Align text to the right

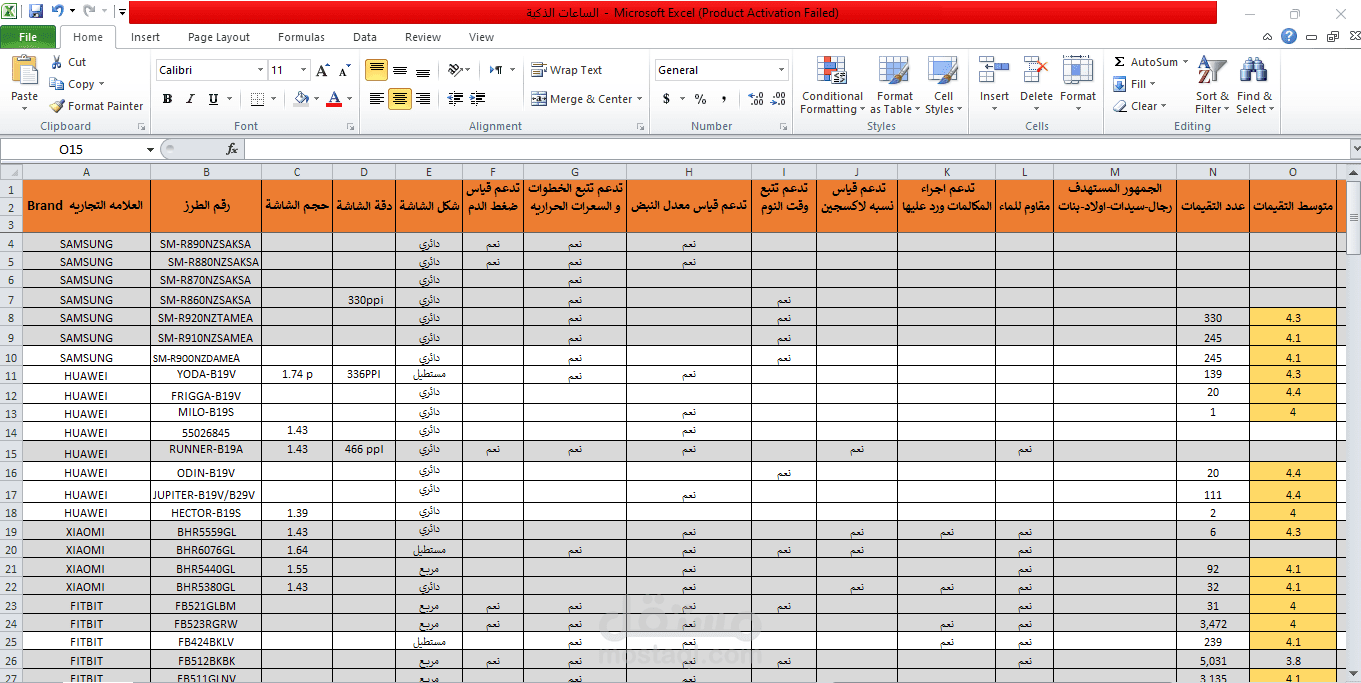[x=423, y=99]
